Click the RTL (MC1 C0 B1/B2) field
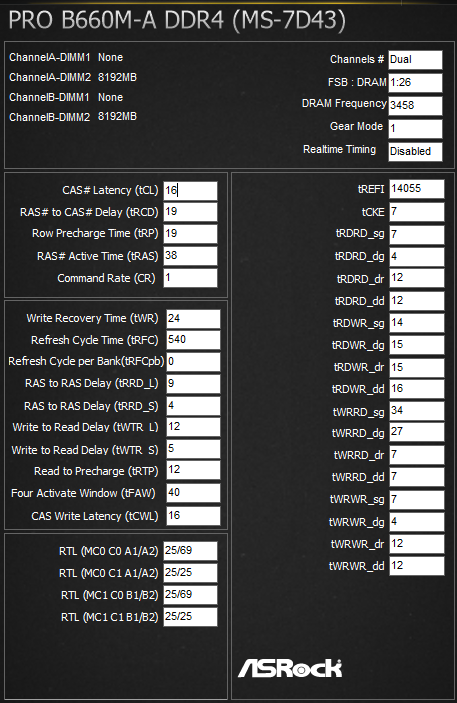Screen dimensions: 457x703 (190, 595)
